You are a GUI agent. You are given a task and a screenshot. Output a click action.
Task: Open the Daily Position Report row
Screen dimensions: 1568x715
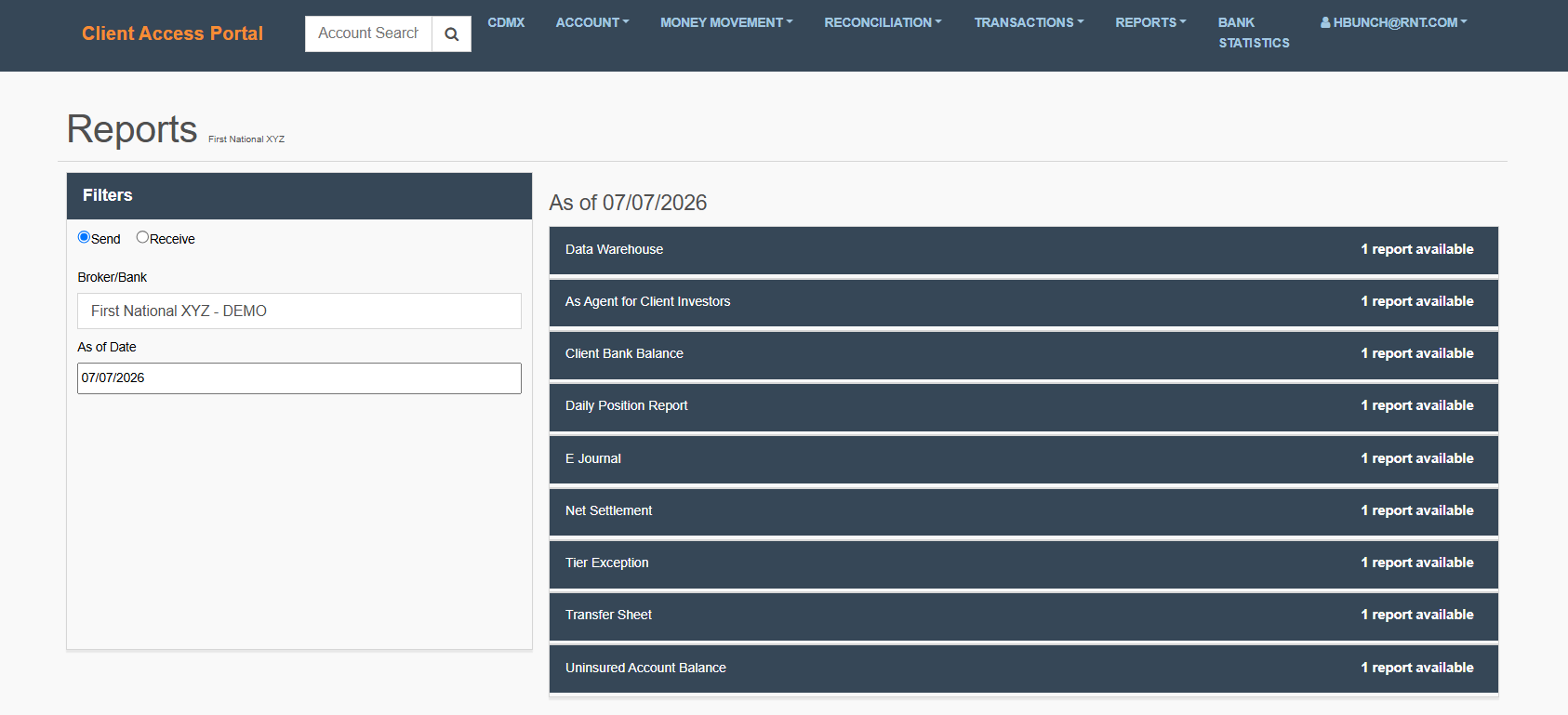1024,406
